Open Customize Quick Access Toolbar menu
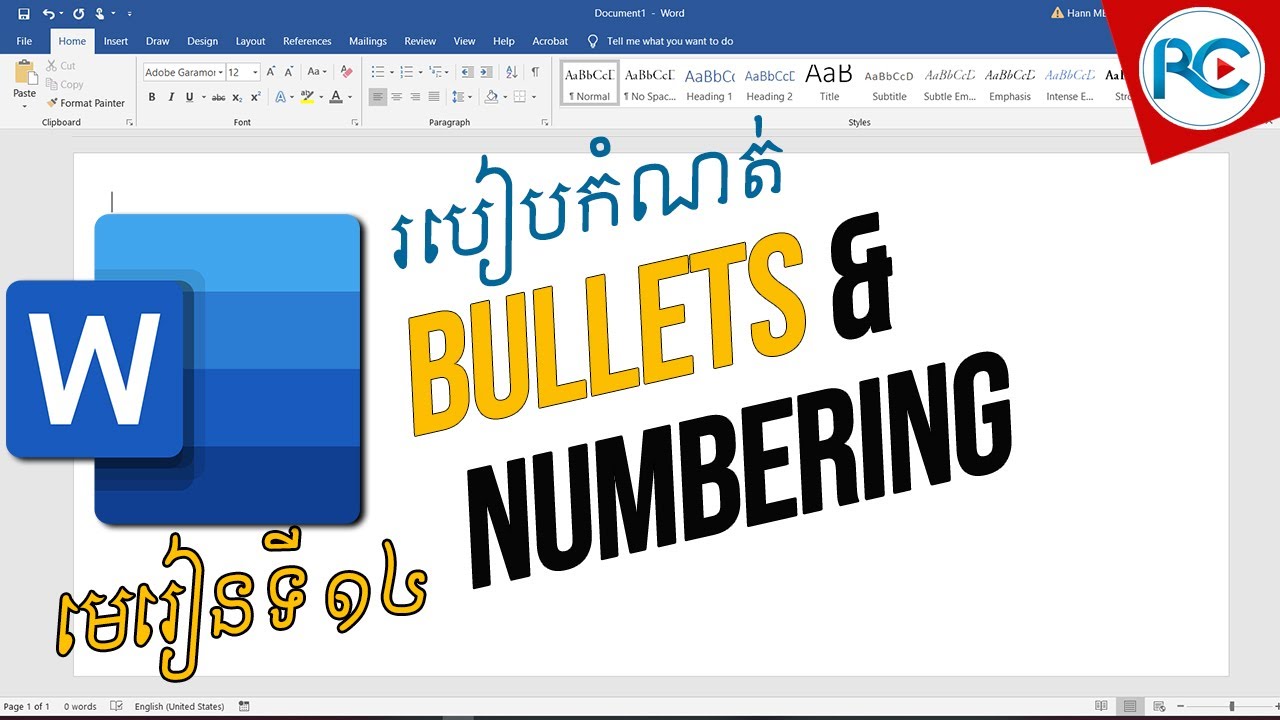Viewport: 1280px width, 720px height. point(130,14)
